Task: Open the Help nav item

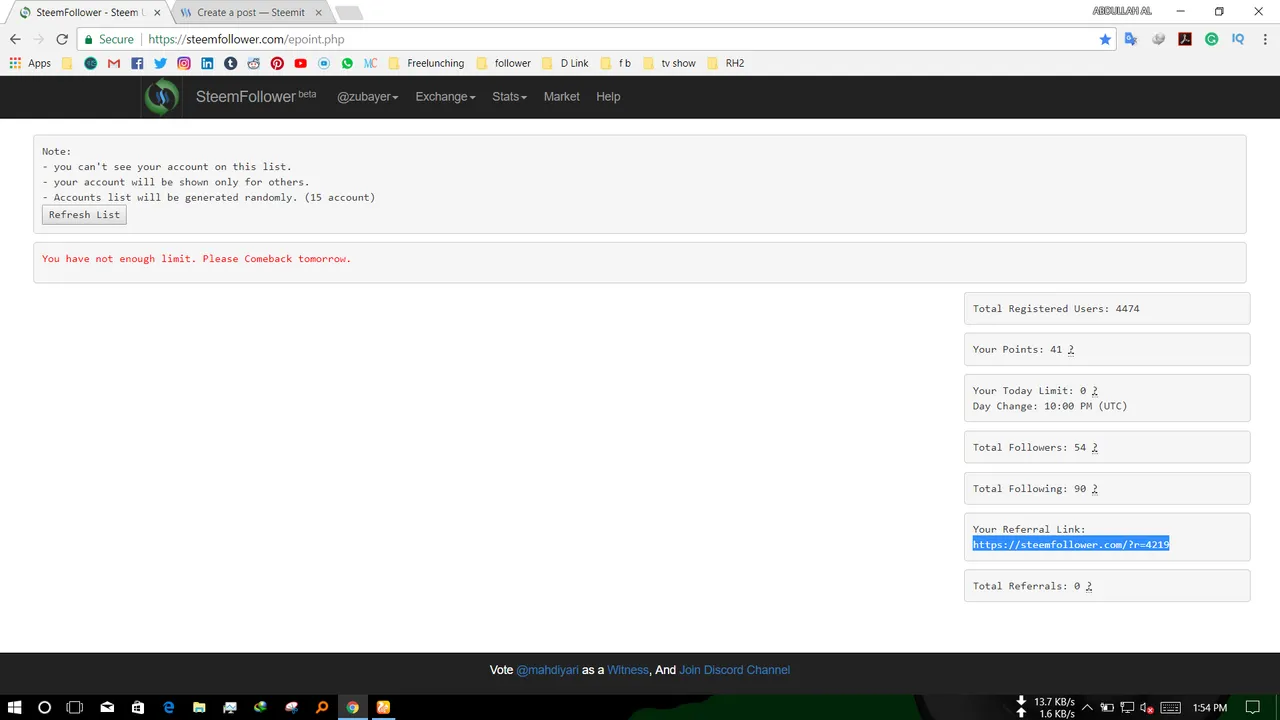Action: 608,97
